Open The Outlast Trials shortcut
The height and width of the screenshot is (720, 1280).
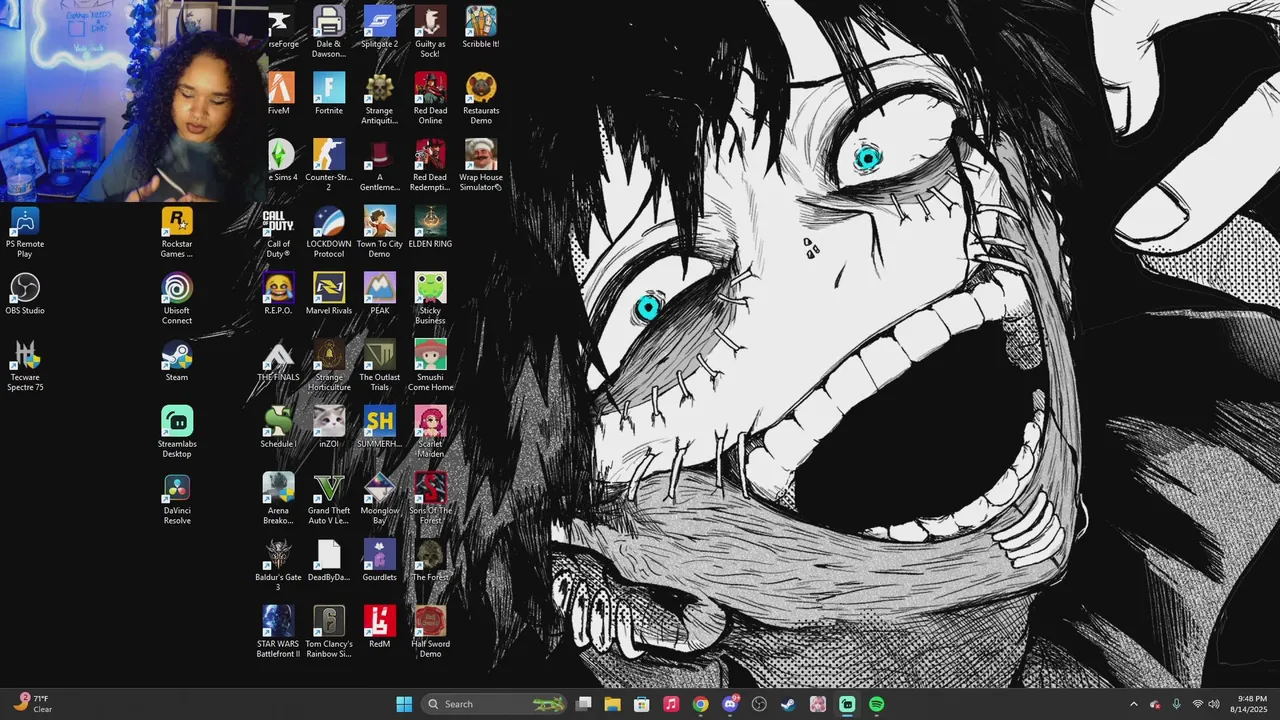tap(380, 365)
